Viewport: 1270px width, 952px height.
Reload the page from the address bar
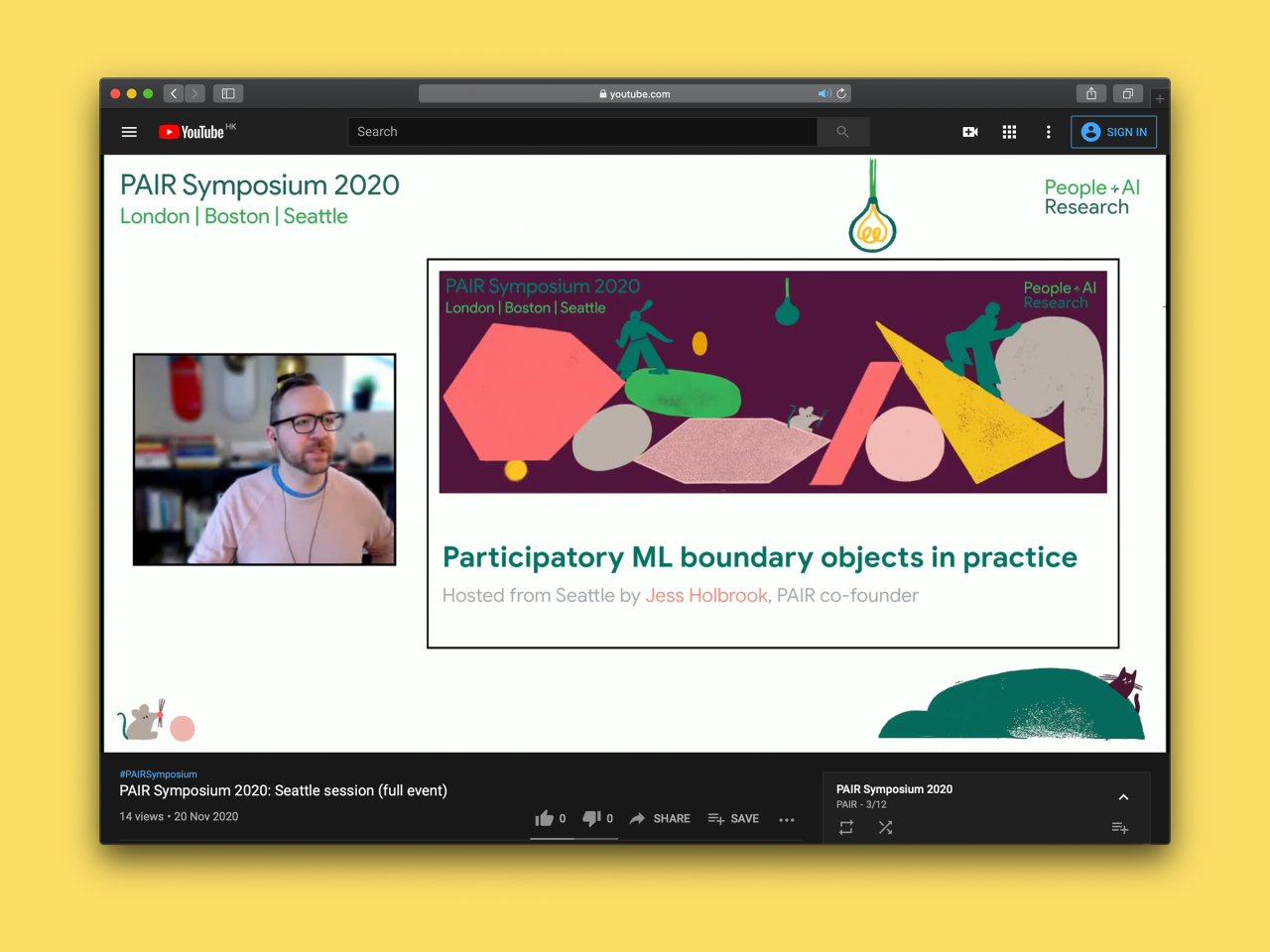tap(841, 94)
